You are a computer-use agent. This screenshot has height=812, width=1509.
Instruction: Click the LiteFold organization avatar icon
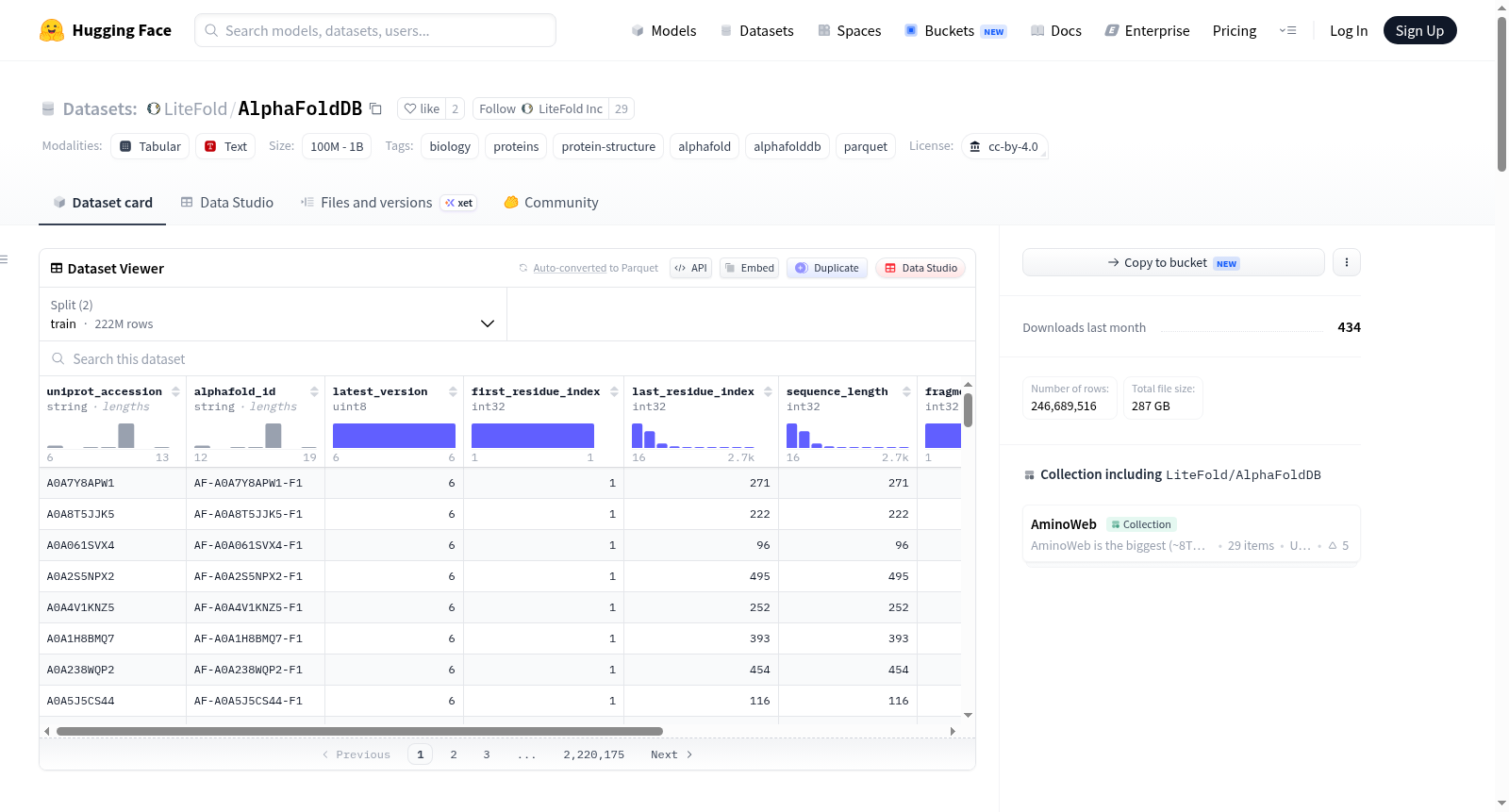[x=154, y=108]
